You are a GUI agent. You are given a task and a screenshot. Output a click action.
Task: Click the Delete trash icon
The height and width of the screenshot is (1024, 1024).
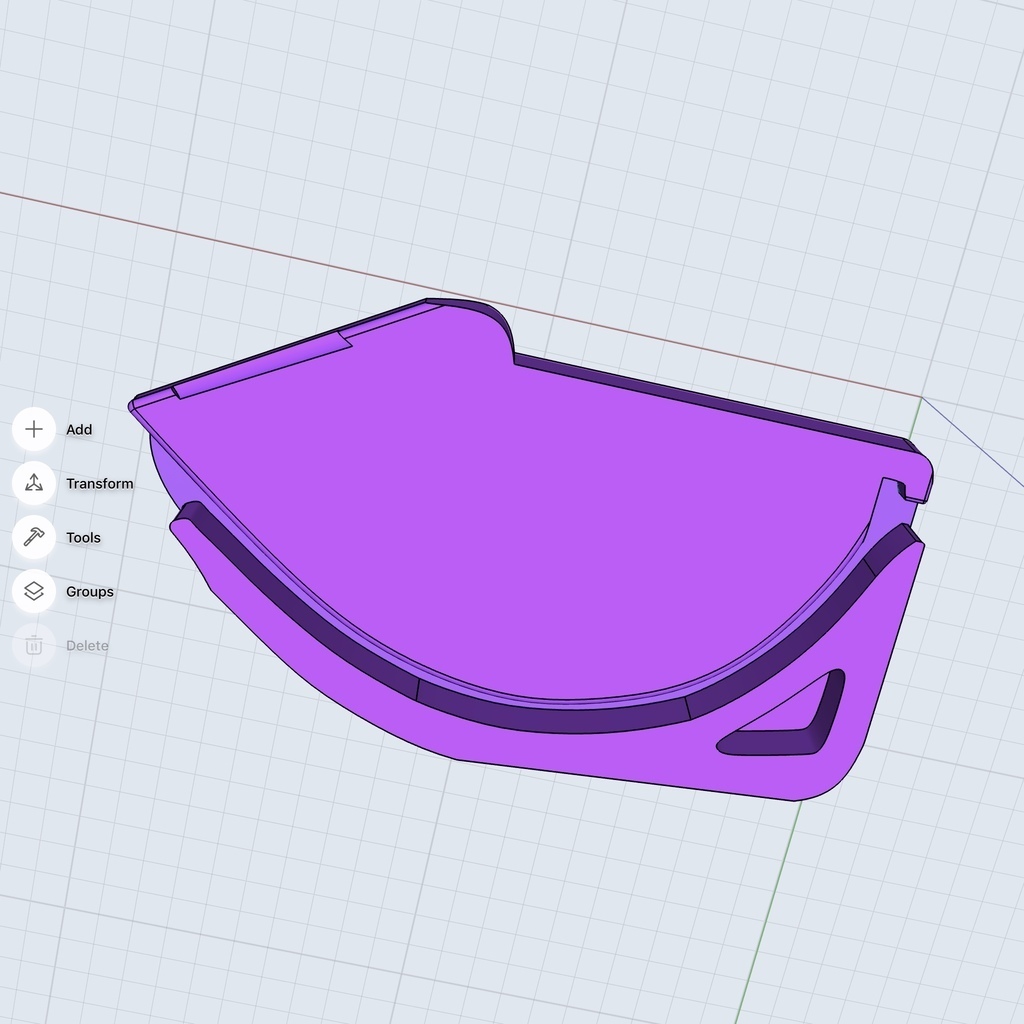coord(33,646)
